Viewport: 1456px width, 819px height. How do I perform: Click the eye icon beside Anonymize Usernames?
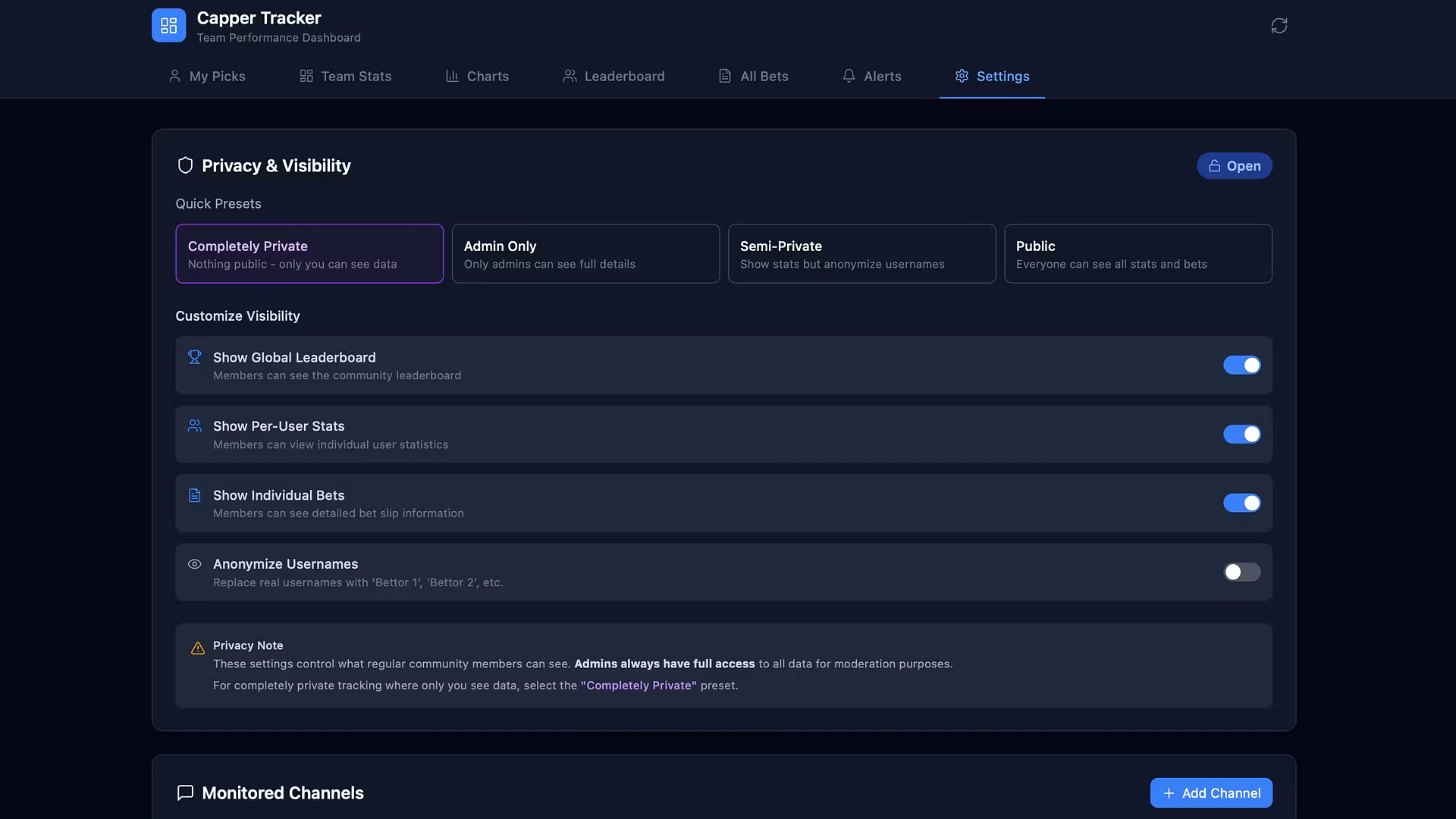click(x=195, y=564)
